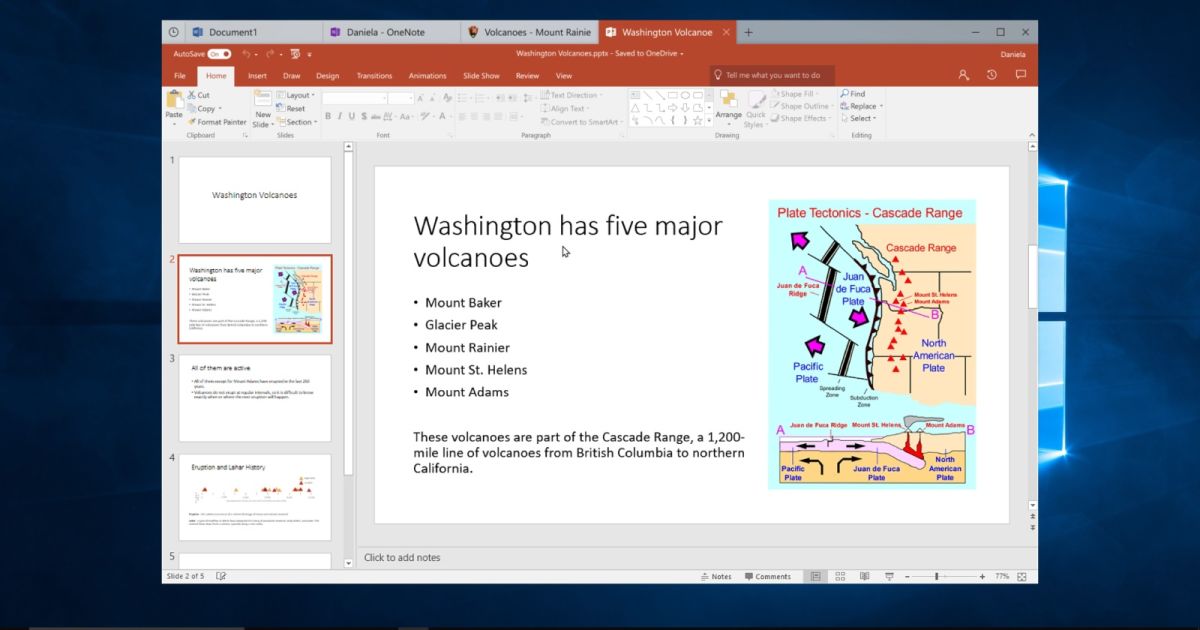Click the Redo arrow in title bar

271,54
